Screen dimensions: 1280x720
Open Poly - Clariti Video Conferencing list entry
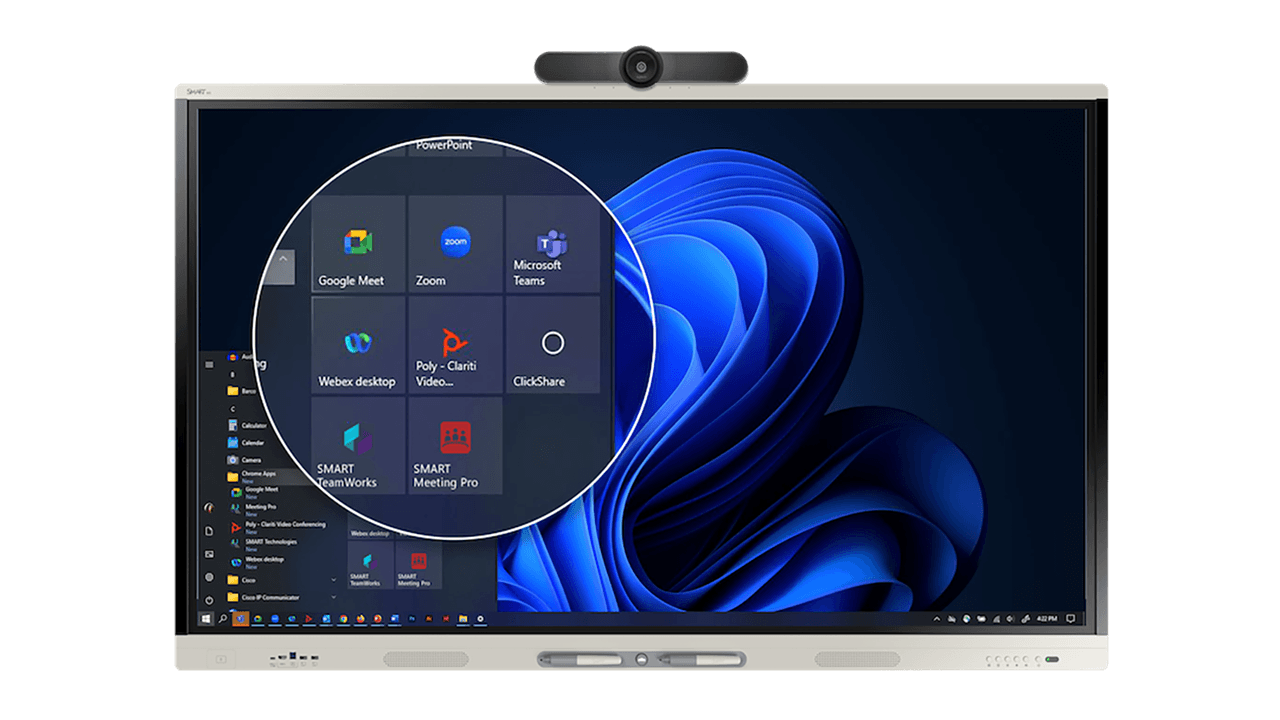point(278,526)
